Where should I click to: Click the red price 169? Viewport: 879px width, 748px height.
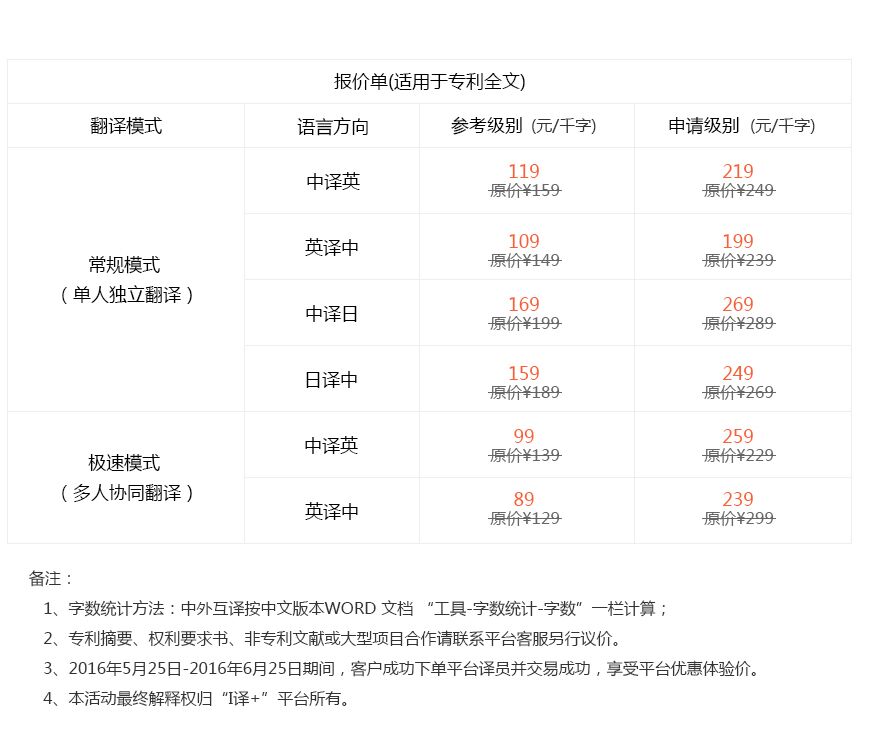click(524, 304)
